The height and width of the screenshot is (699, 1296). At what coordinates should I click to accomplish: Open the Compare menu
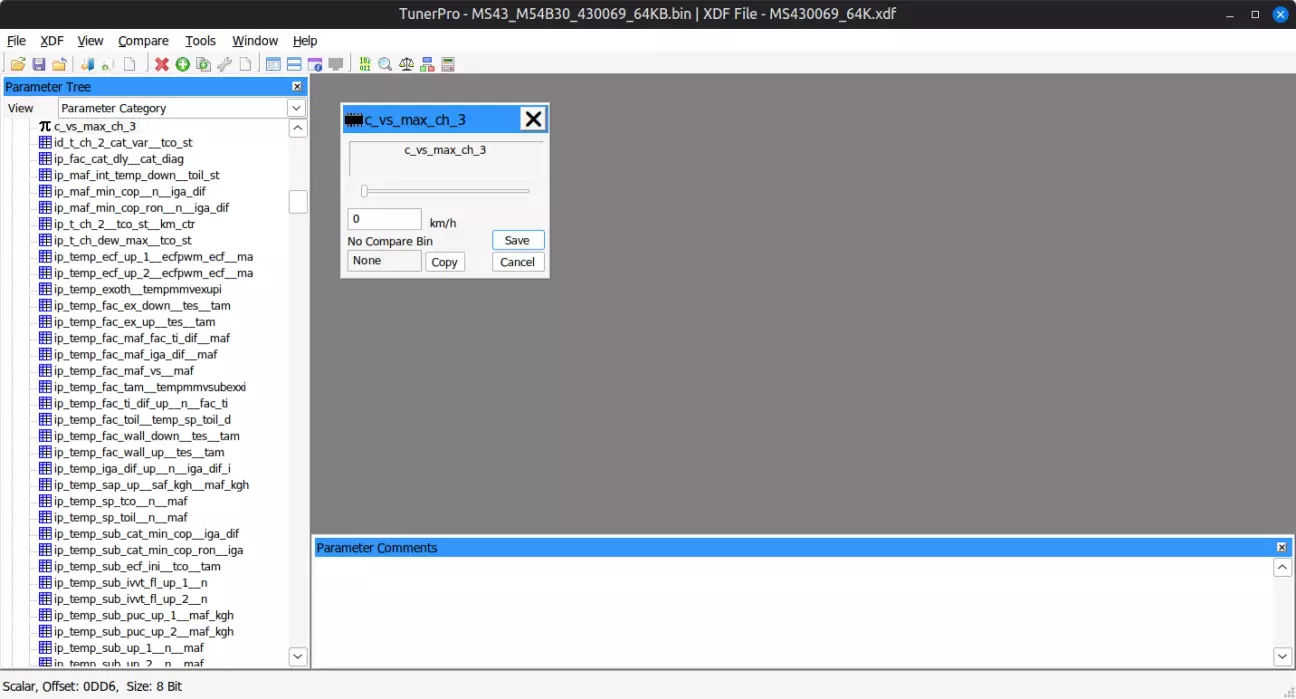point(143,41)
